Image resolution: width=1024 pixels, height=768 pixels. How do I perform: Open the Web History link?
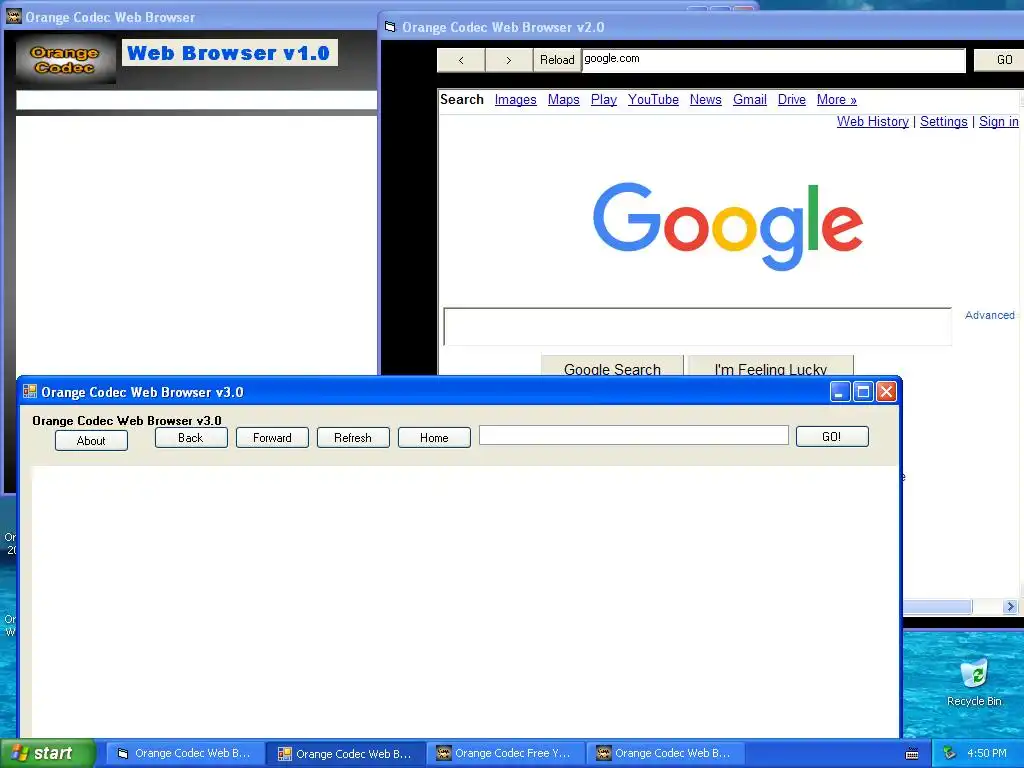tap(872, 121)
